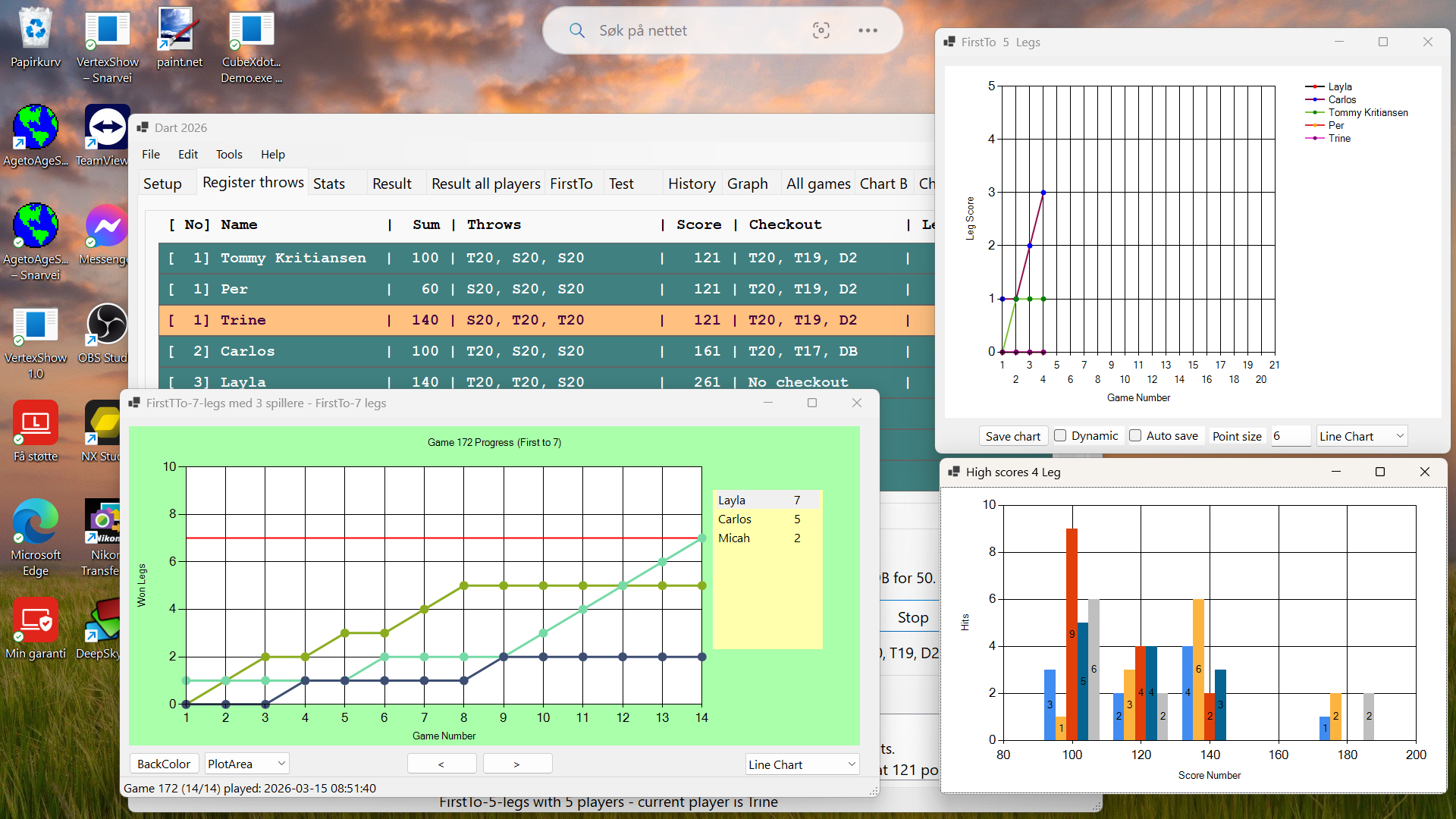Go to next game with > button

tap(517, 764)
